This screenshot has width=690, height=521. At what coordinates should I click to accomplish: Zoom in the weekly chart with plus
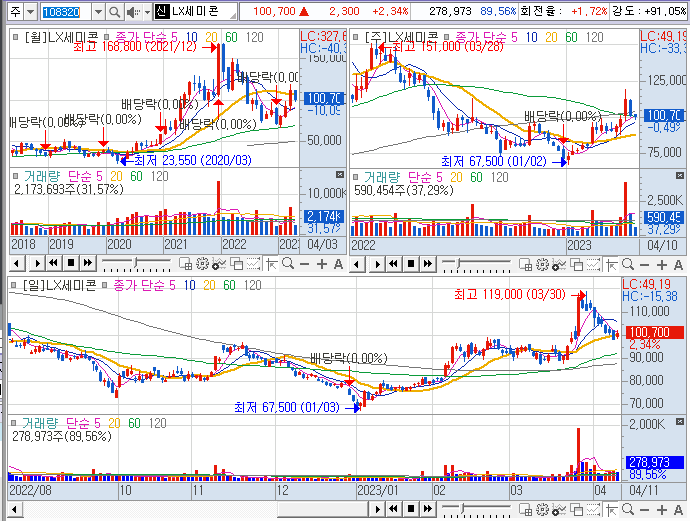662,264
